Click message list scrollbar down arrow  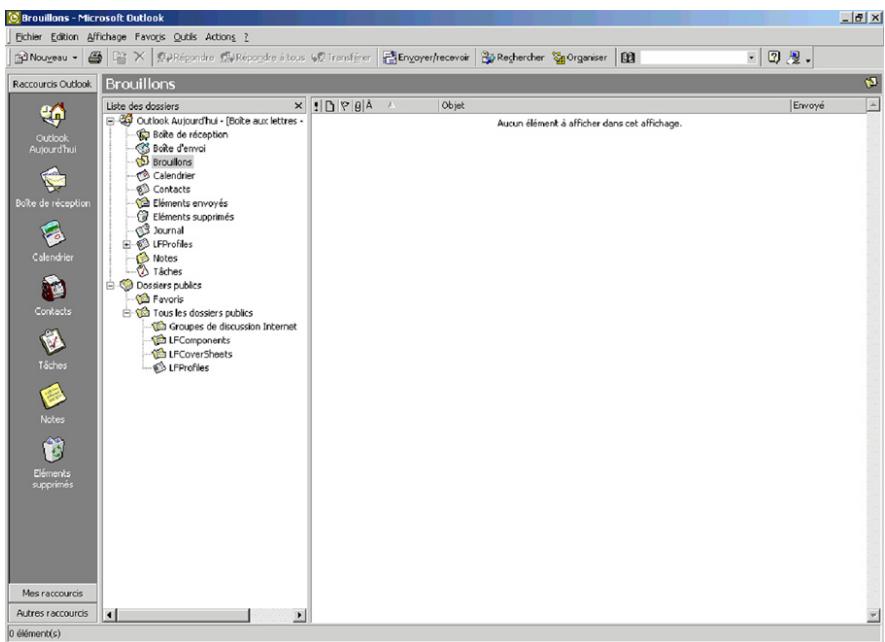coord(874,615)
